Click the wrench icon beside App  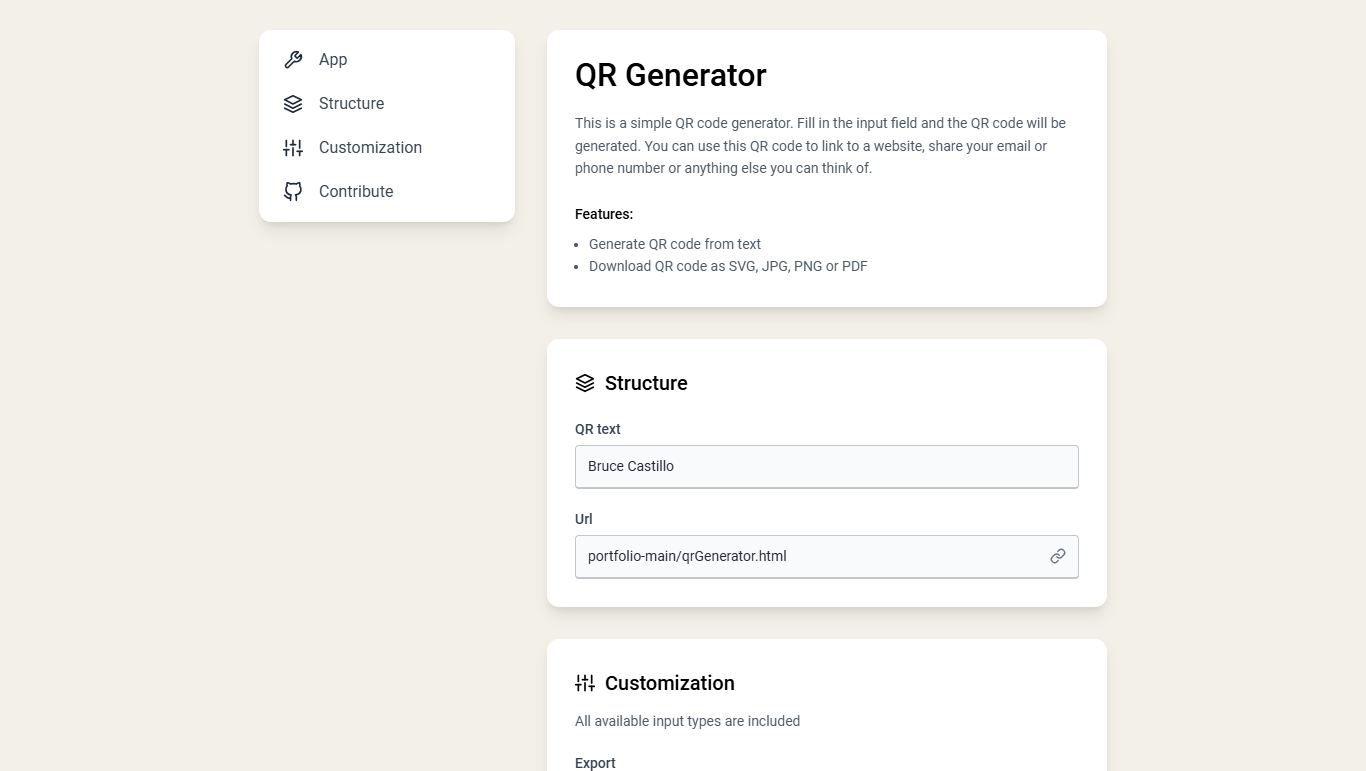pos(293,60)
